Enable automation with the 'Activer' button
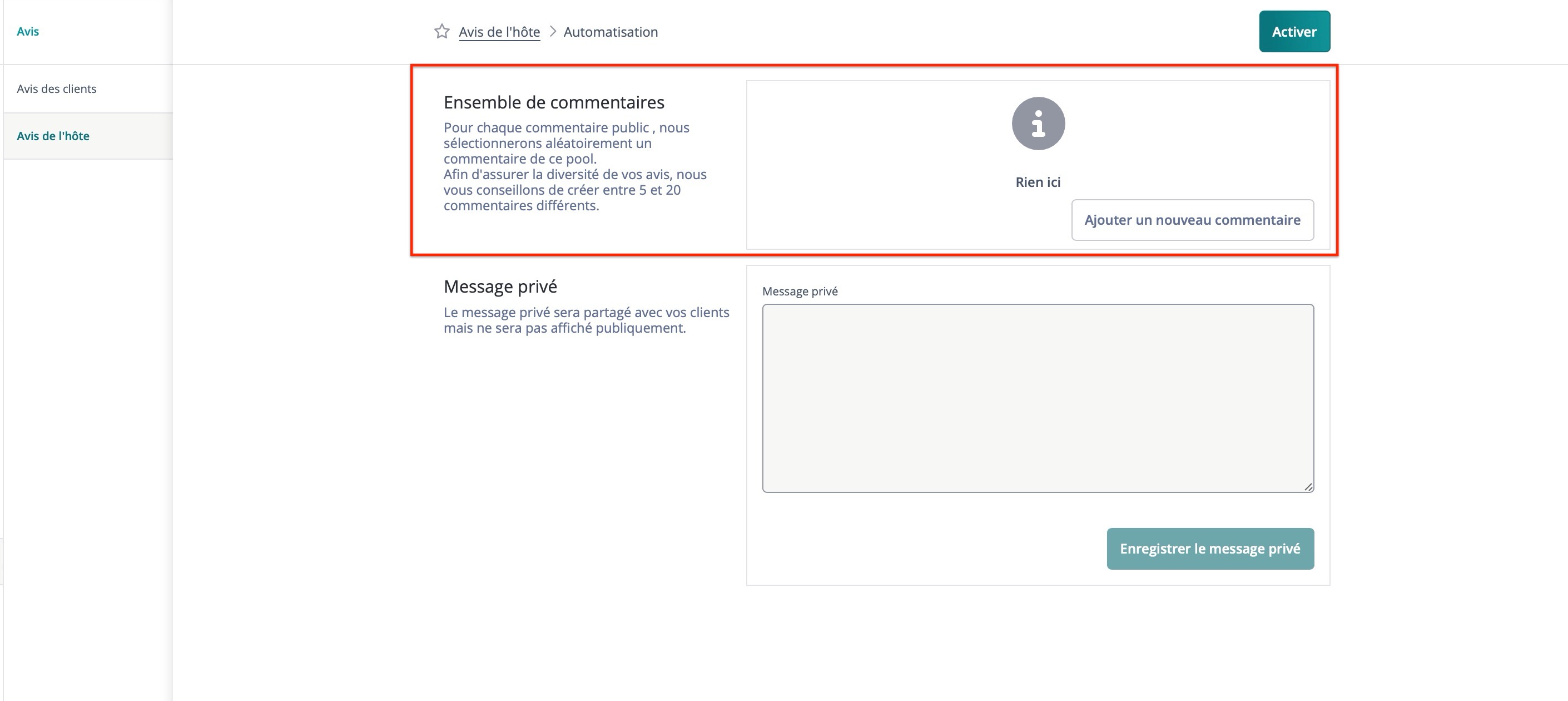This screenshot has width=1568, height=701. 1294,31
